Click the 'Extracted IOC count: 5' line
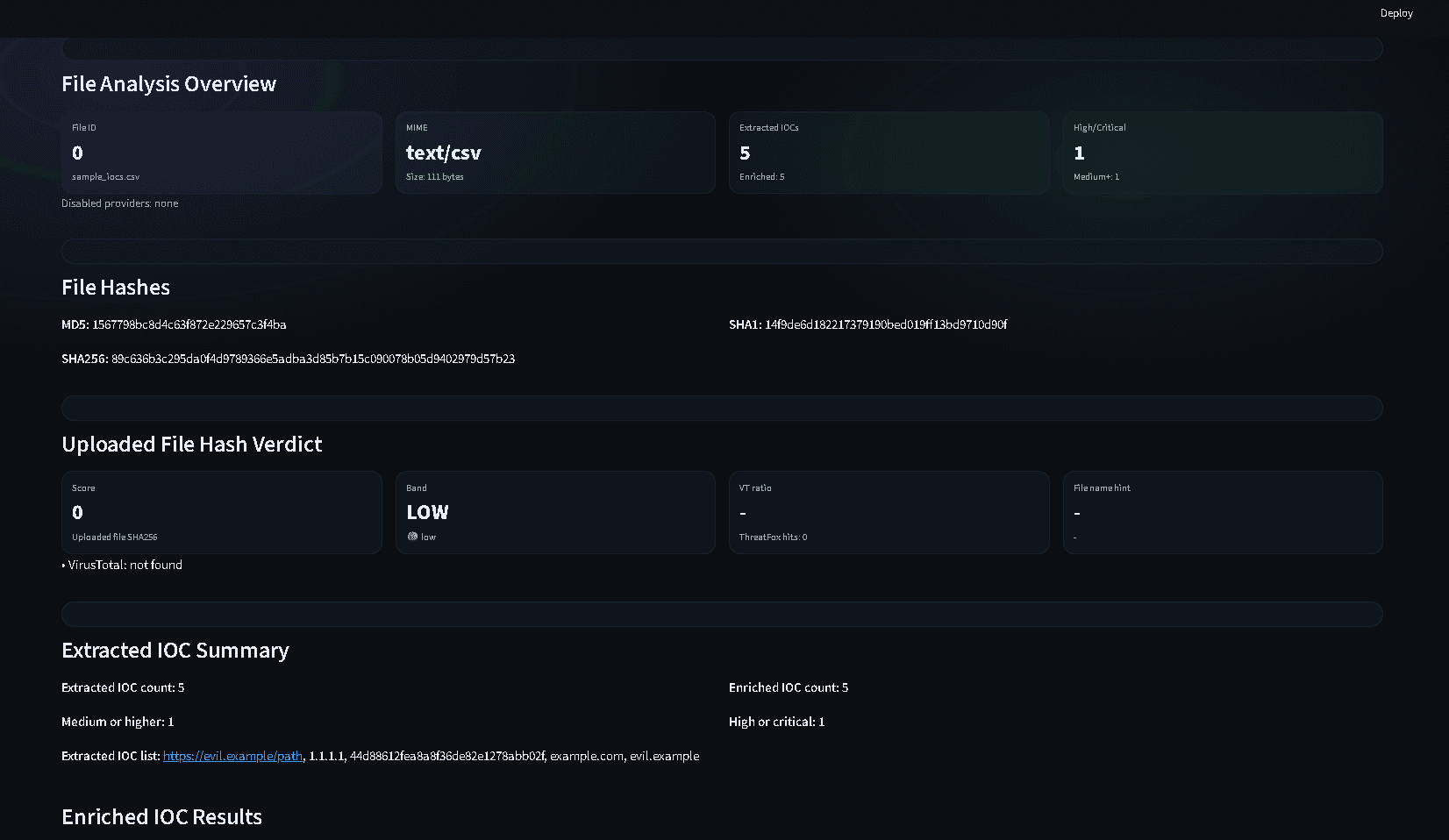This screenshot has height=840, width=1449. (x=123, y=687)
